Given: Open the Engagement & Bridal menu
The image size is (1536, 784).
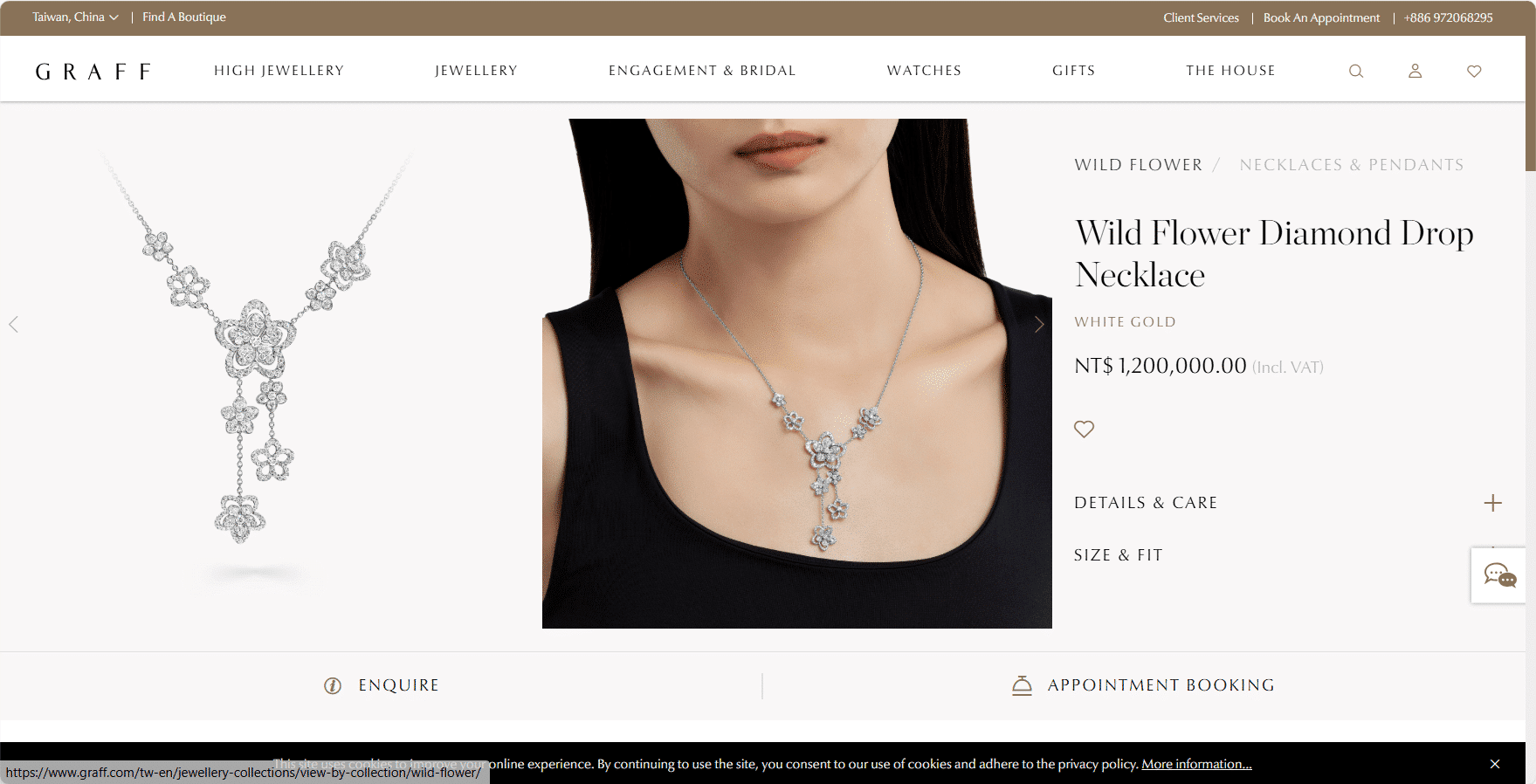Looking at the screenshot, I should pos(702,71).
